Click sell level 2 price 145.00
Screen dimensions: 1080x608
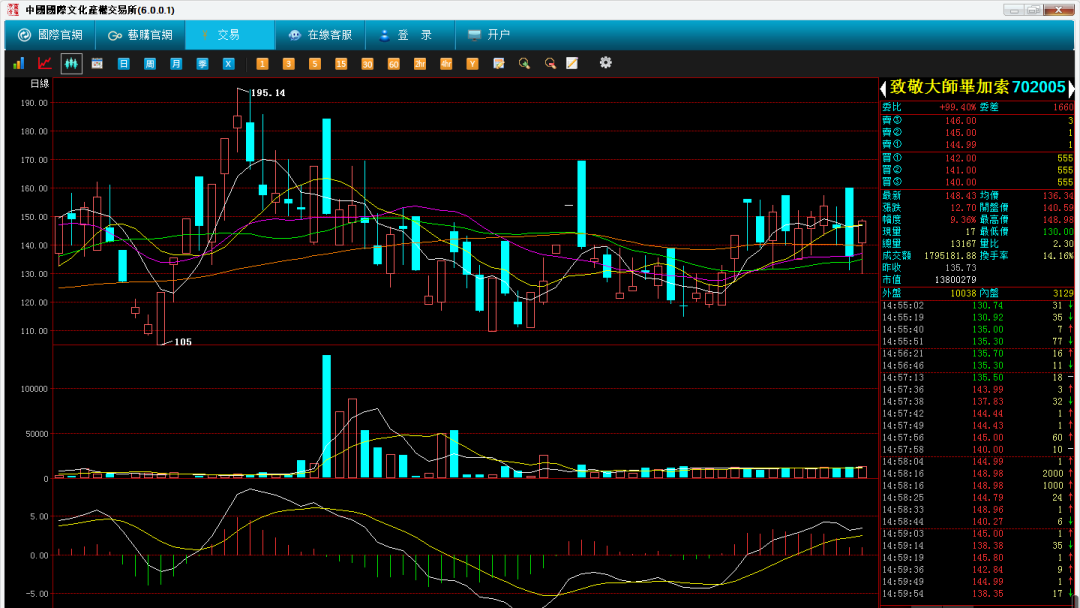(960, 133)
